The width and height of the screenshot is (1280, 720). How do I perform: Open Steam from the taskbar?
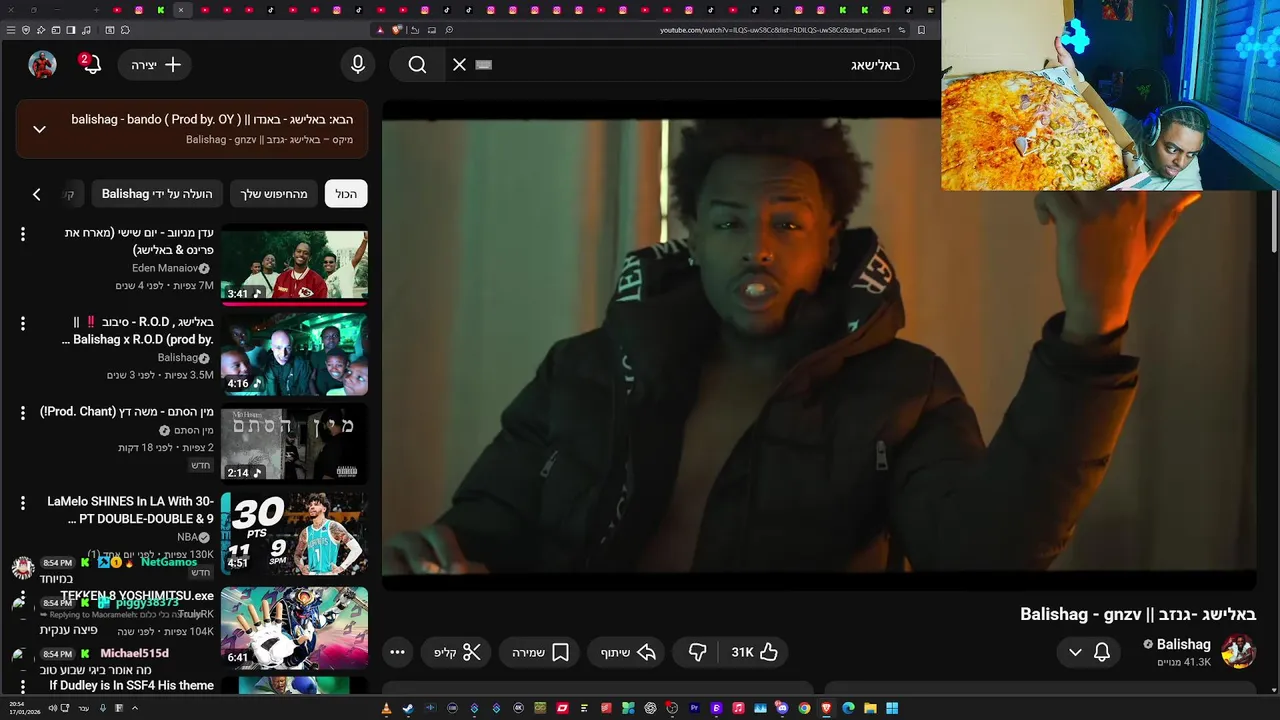(x=408, y=708)
